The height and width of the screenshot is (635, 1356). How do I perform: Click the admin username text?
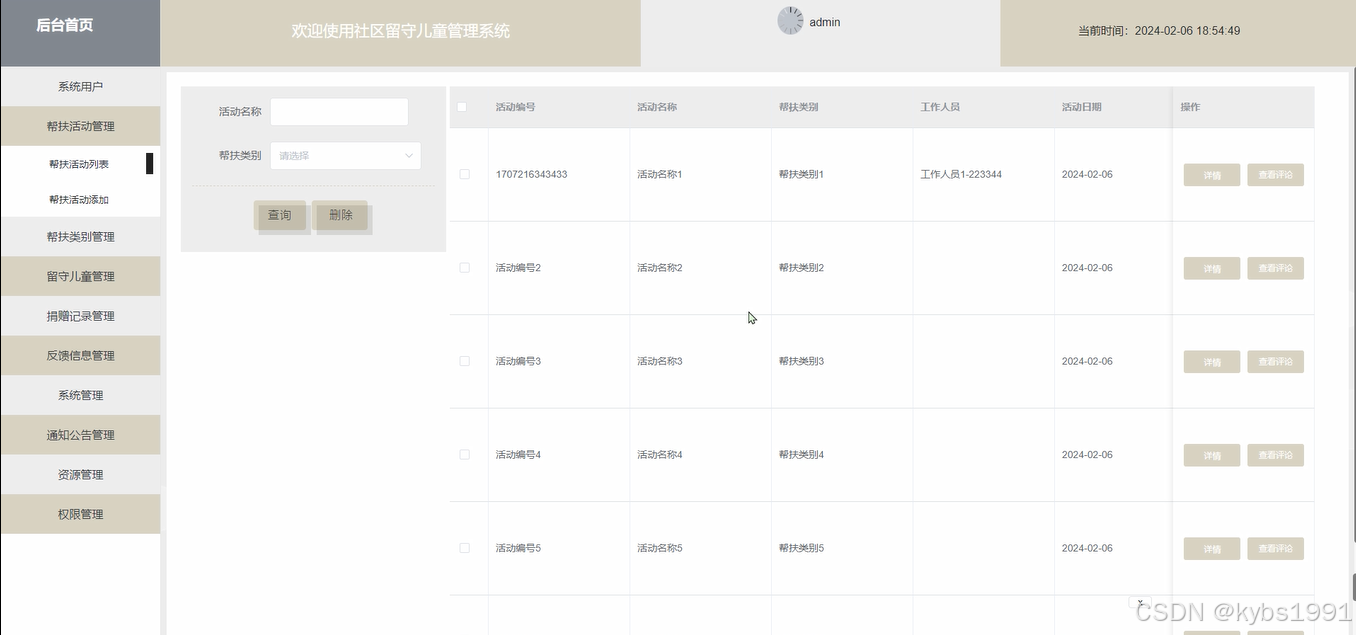point(825,22)
